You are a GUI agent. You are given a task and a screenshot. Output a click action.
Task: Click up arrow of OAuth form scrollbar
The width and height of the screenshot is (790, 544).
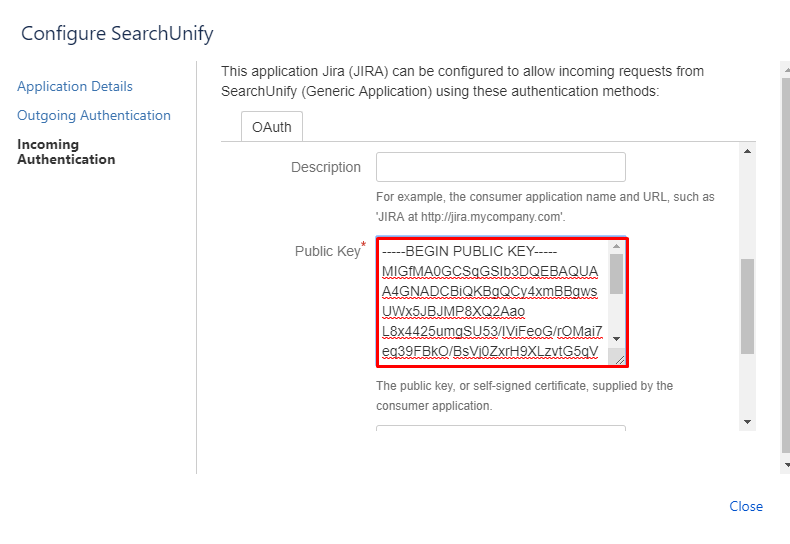click(747, 151)
